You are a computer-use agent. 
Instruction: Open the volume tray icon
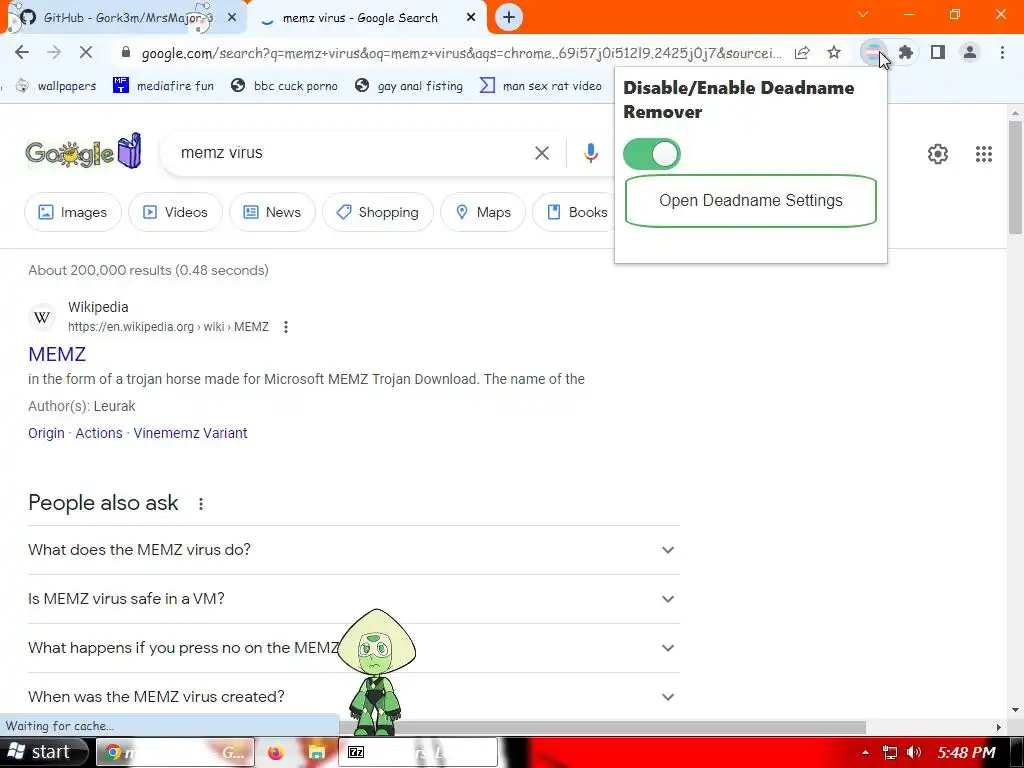[914, 752]
